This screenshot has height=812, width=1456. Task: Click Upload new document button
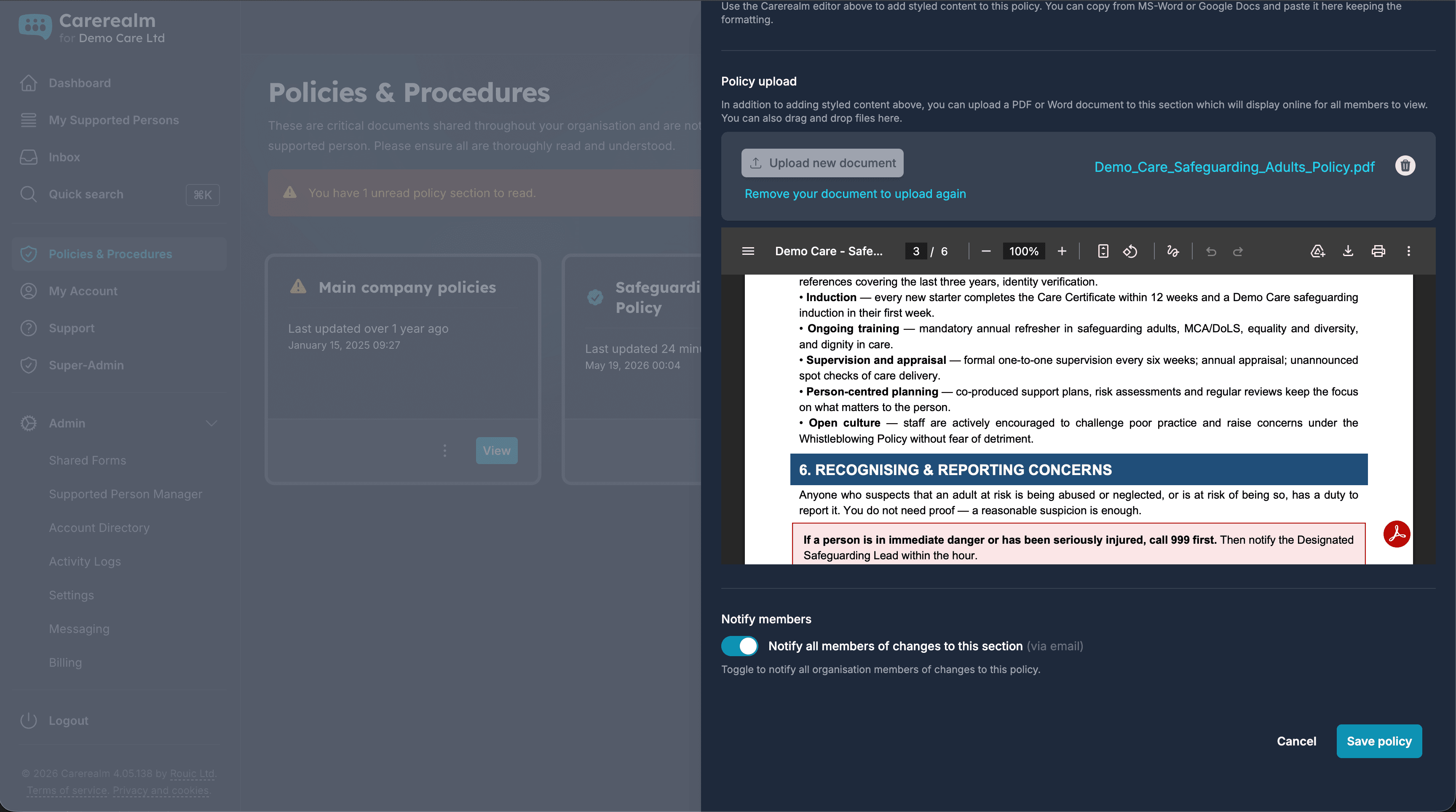[822, 163]
